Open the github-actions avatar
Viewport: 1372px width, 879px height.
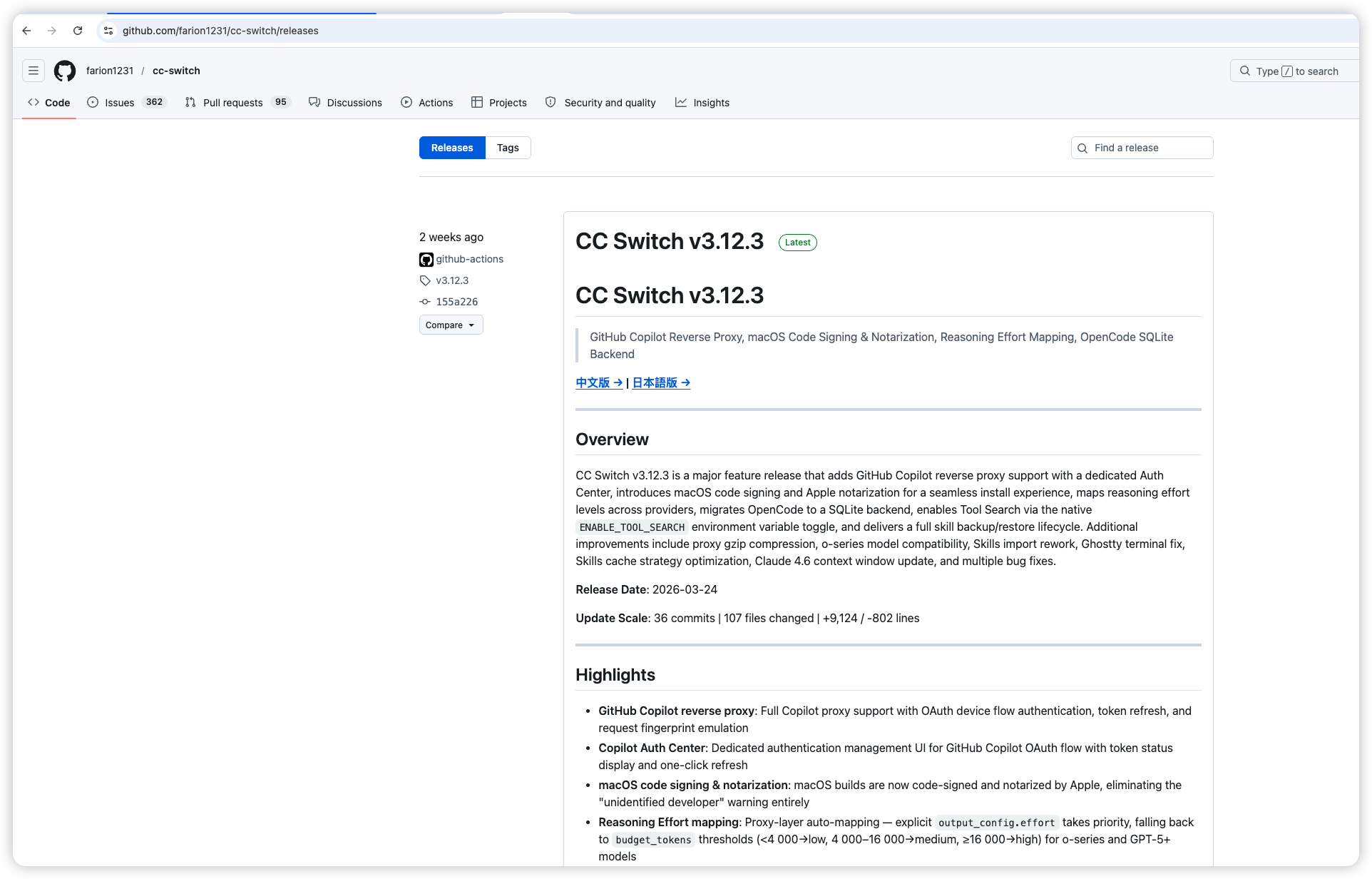point(426,259)
